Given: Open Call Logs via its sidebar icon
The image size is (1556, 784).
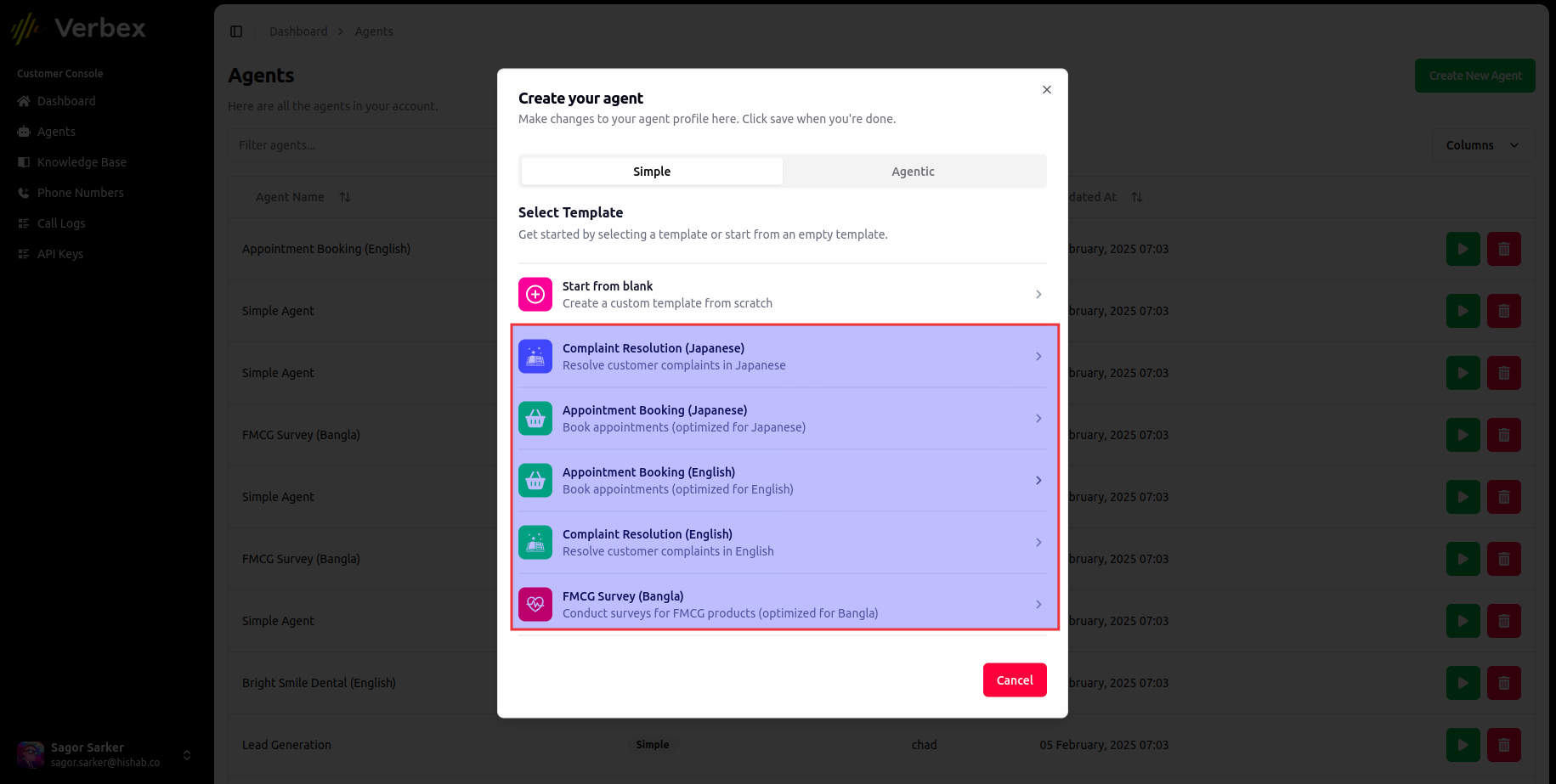Looking at the screenshot, I should coord(23,223).
